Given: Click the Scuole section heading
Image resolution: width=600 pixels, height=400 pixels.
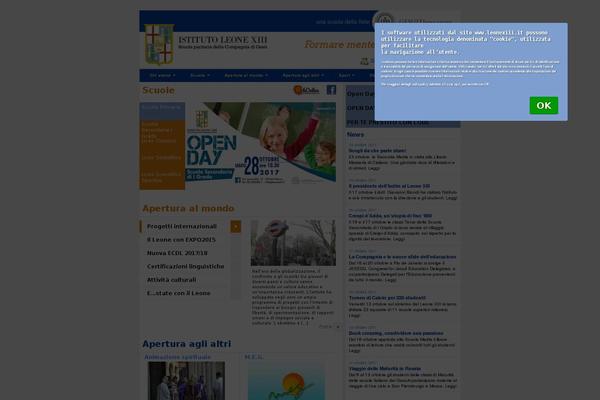Looking at the screenshot, I should 158,90.
